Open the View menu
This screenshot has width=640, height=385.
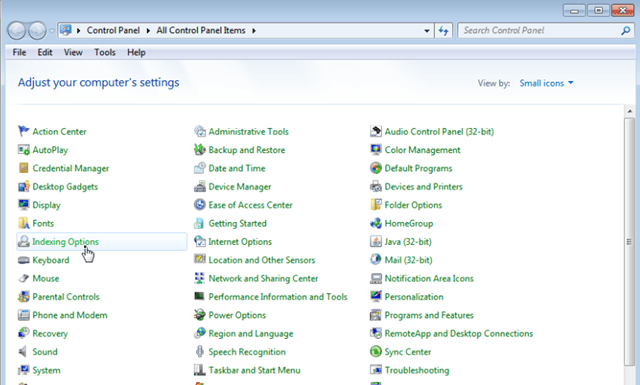(x=73, y=52)
